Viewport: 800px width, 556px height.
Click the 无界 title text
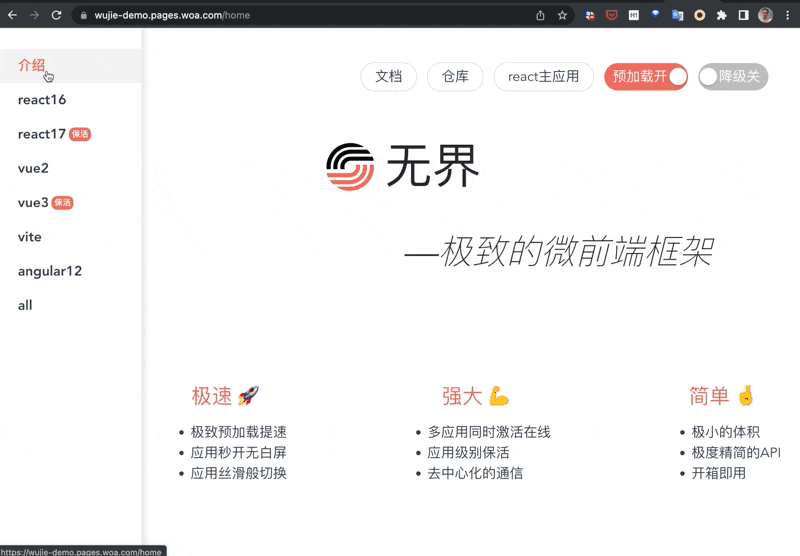(433, 166)
